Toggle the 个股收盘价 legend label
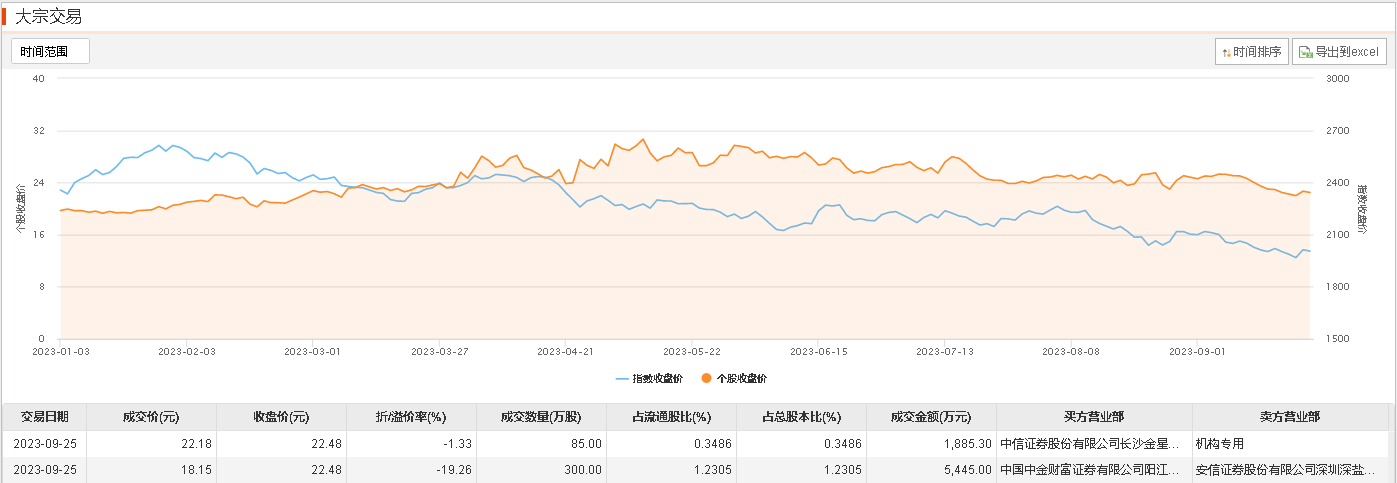The image size is (1397, 483). (741, 379)
